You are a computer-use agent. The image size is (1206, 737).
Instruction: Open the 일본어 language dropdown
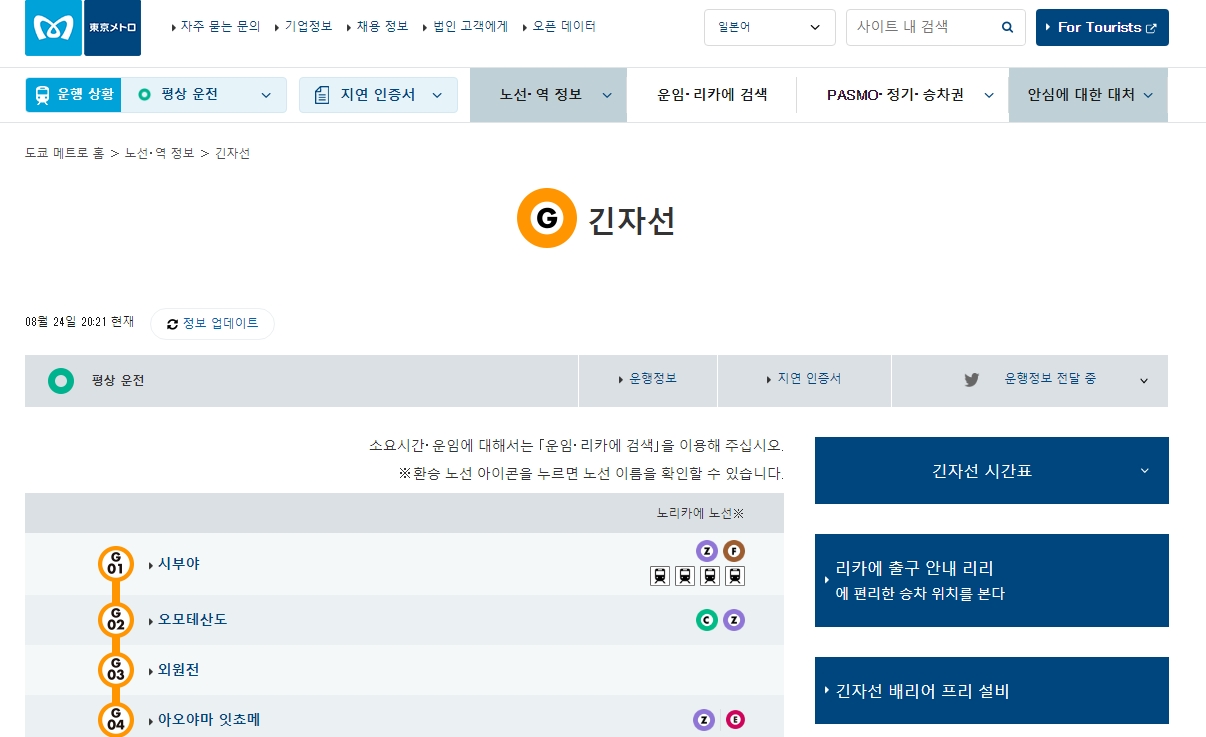point(769,27)
